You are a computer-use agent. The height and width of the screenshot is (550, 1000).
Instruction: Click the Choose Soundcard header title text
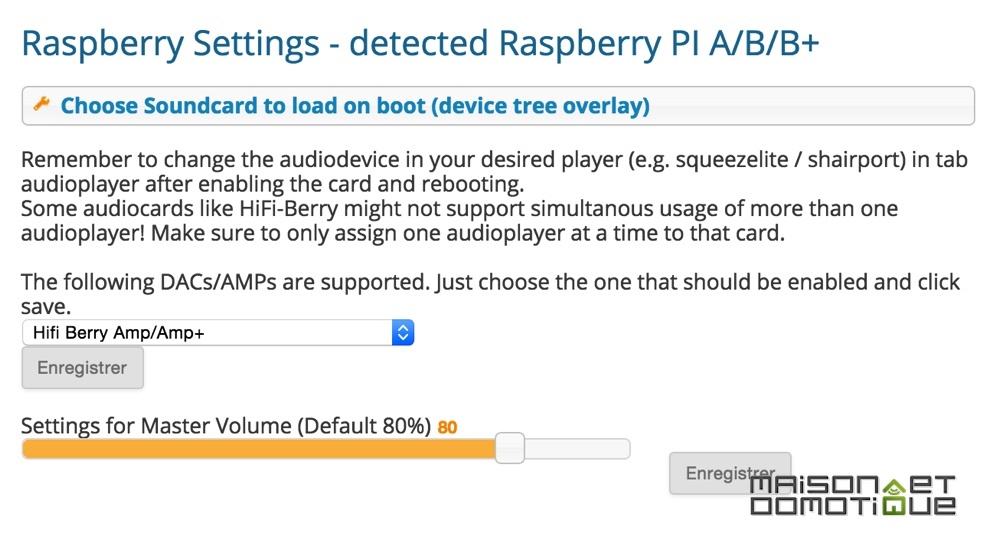tap(355, 106)
